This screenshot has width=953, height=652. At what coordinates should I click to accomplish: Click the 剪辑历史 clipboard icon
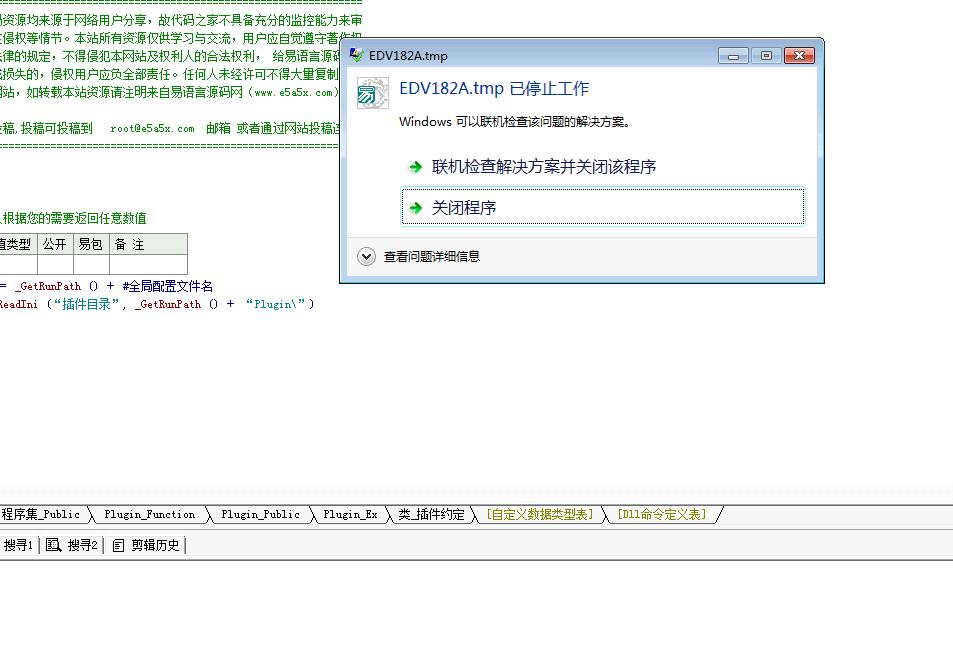(x=119, y=546)
